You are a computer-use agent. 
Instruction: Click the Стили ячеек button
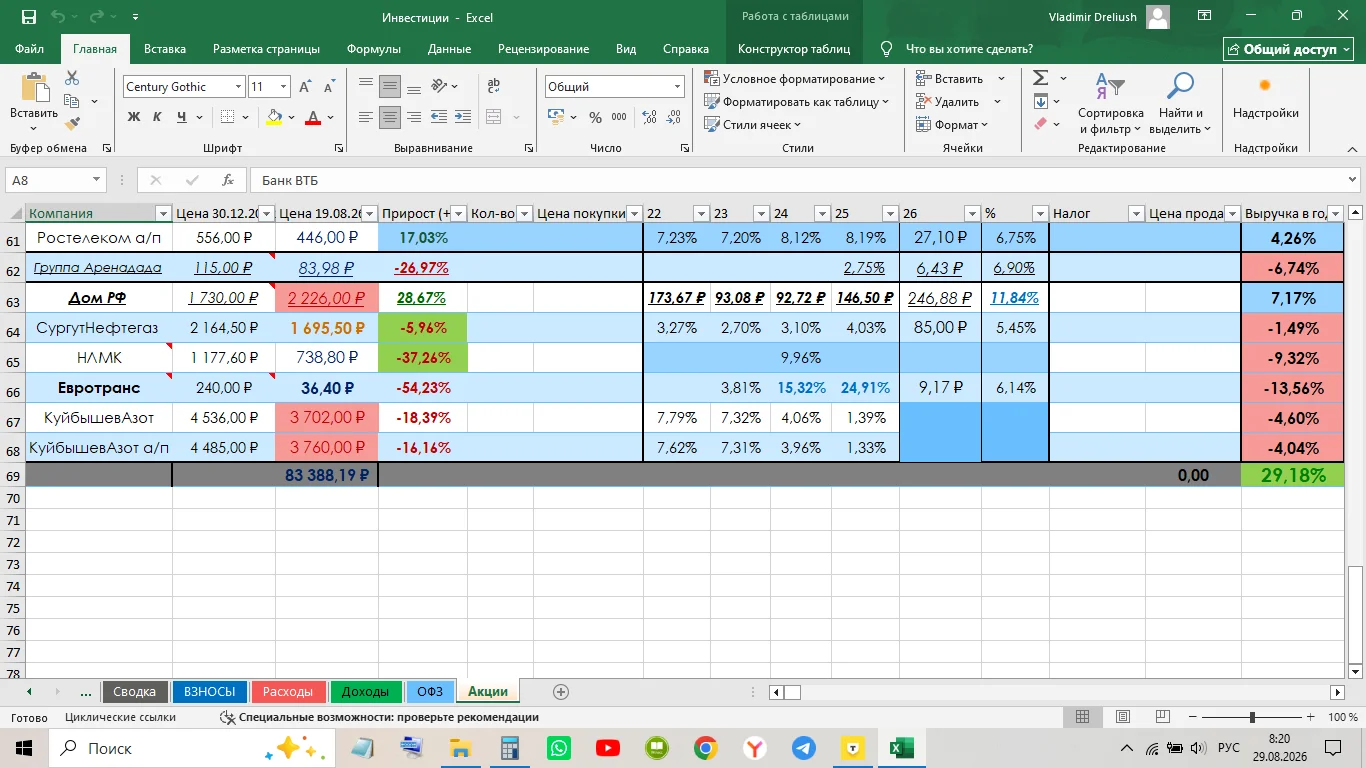(x=753, y=124)
